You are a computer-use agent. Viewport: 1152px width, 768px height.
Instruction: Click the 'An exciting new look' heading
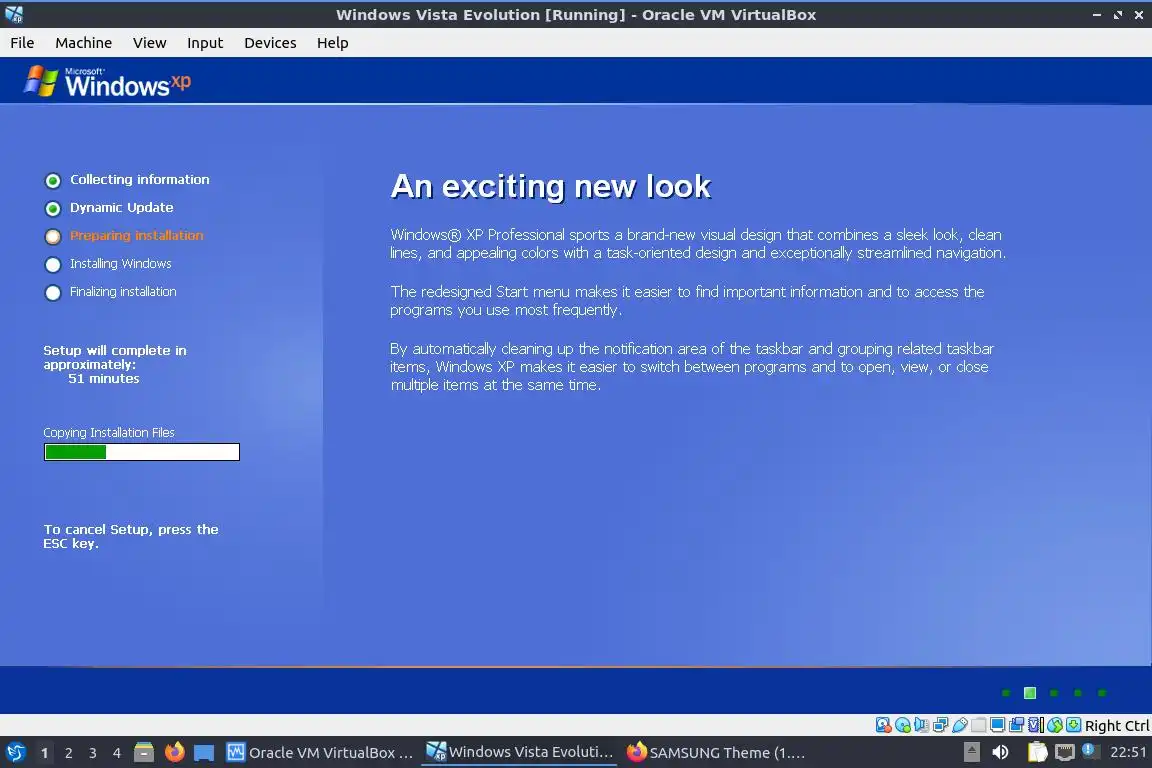551,187
